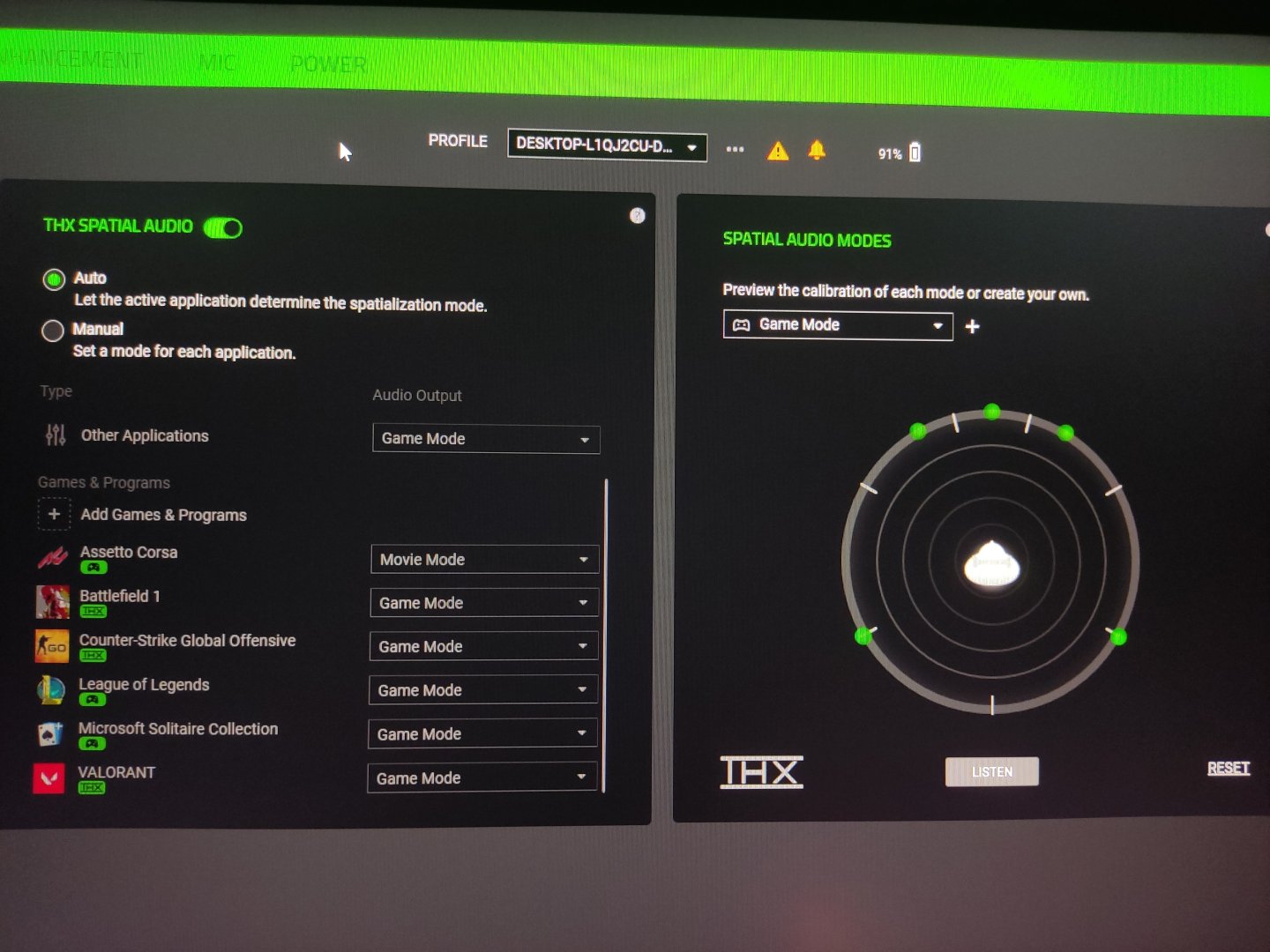
Task: Open Assetto Corsa Movie Mode dropdown
Action: pos(485,560)
